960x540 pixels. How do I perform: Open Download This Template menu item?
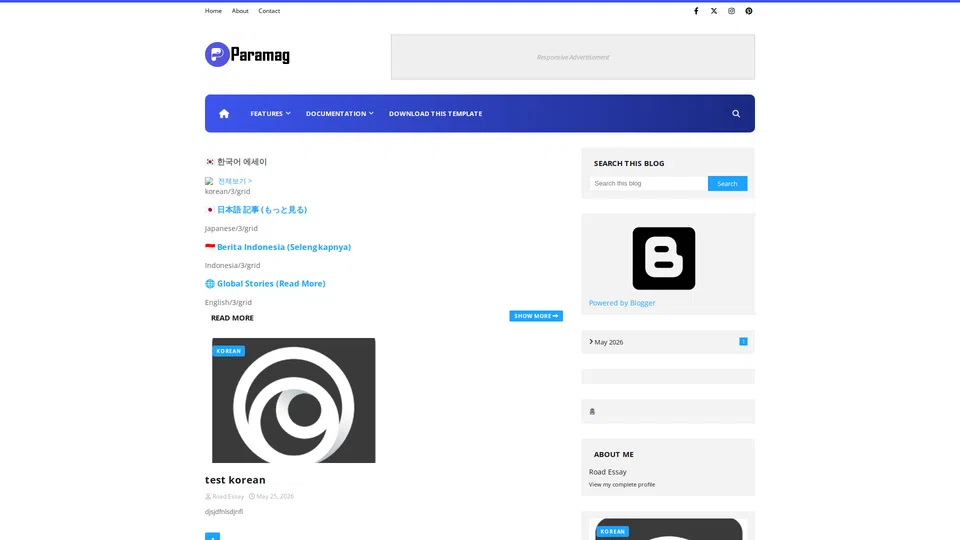435,113
